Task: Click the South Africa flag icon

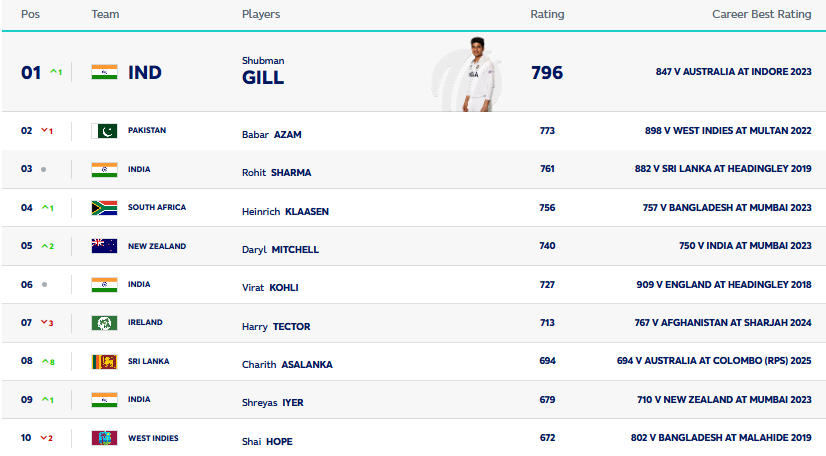Action: tap(104, 207)
